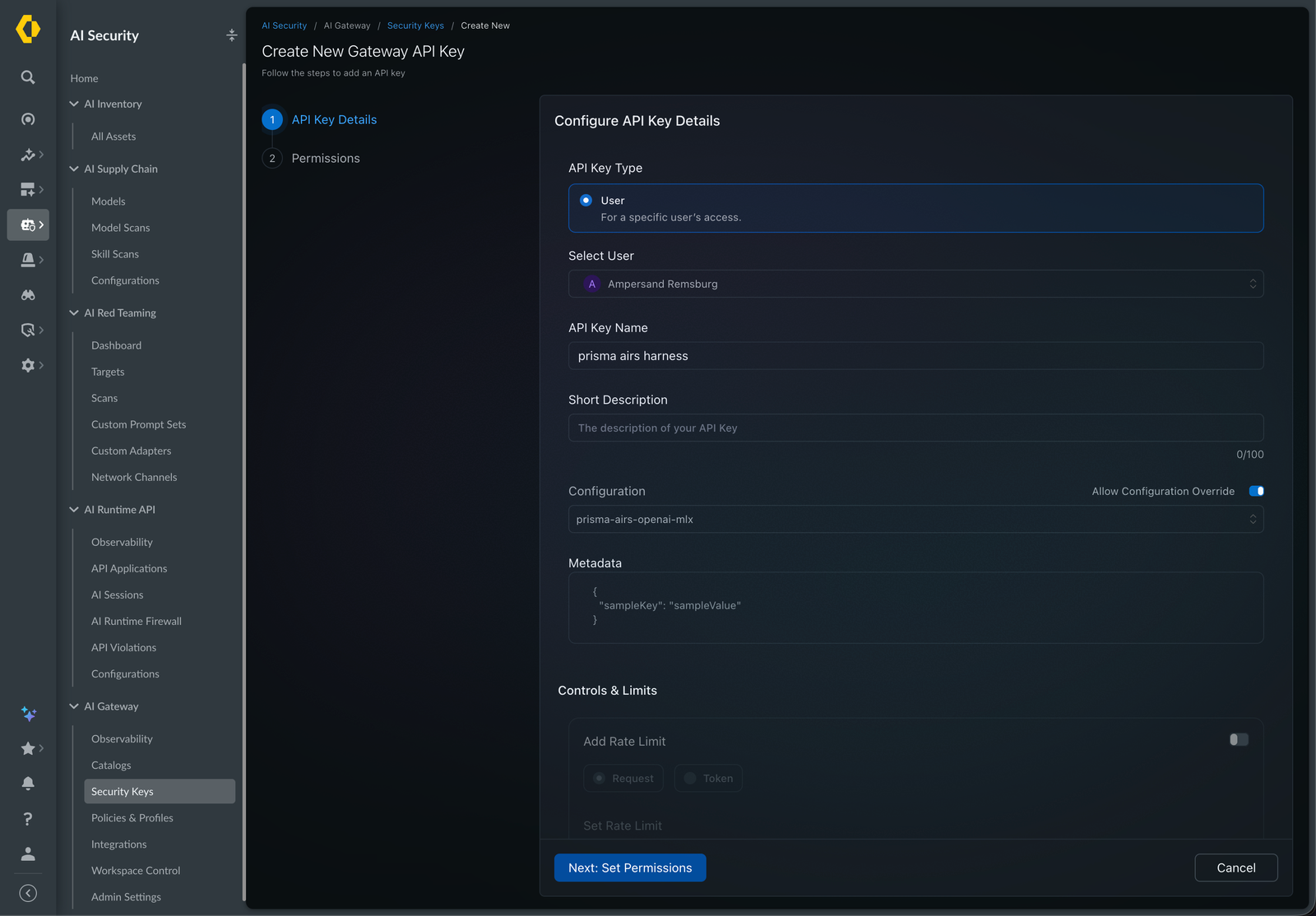
Task: Click the Metadata JSON text area
Action: pos(915,608)
